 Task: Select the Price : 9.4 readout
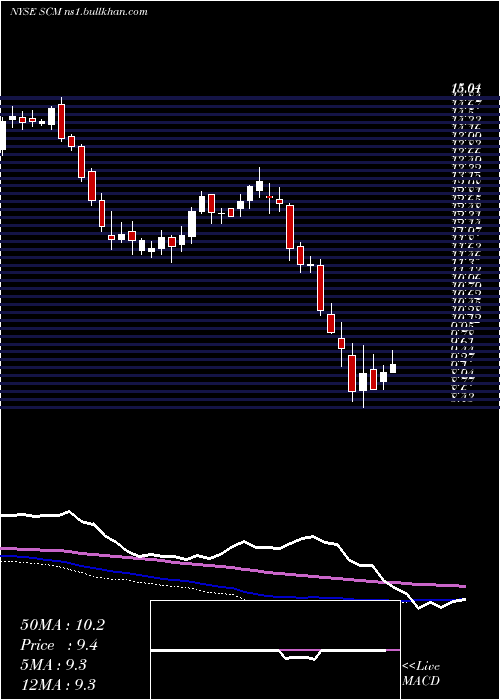tap(59, 645)
